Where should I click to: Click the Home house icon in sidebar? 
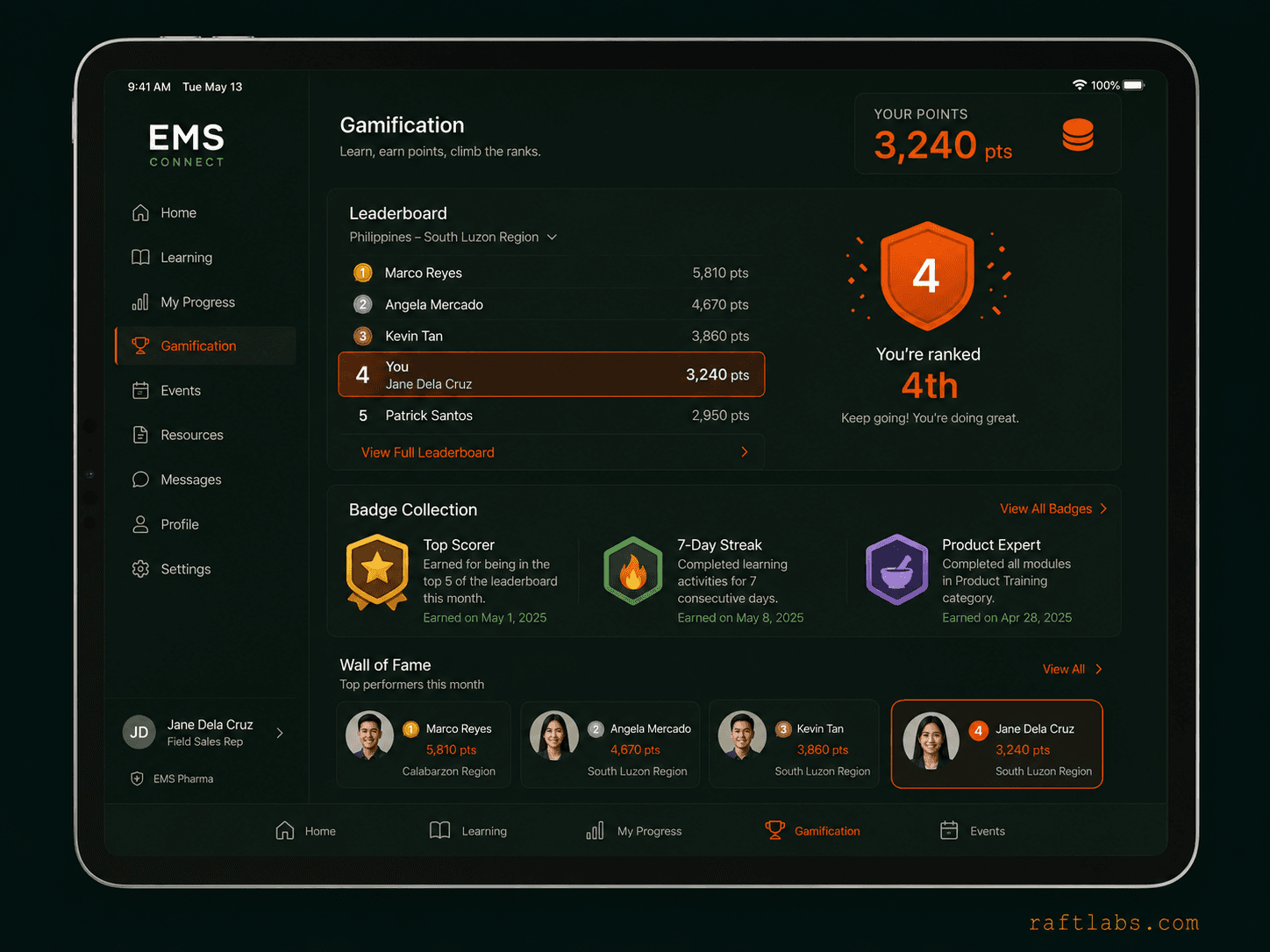tap(140, 213)
